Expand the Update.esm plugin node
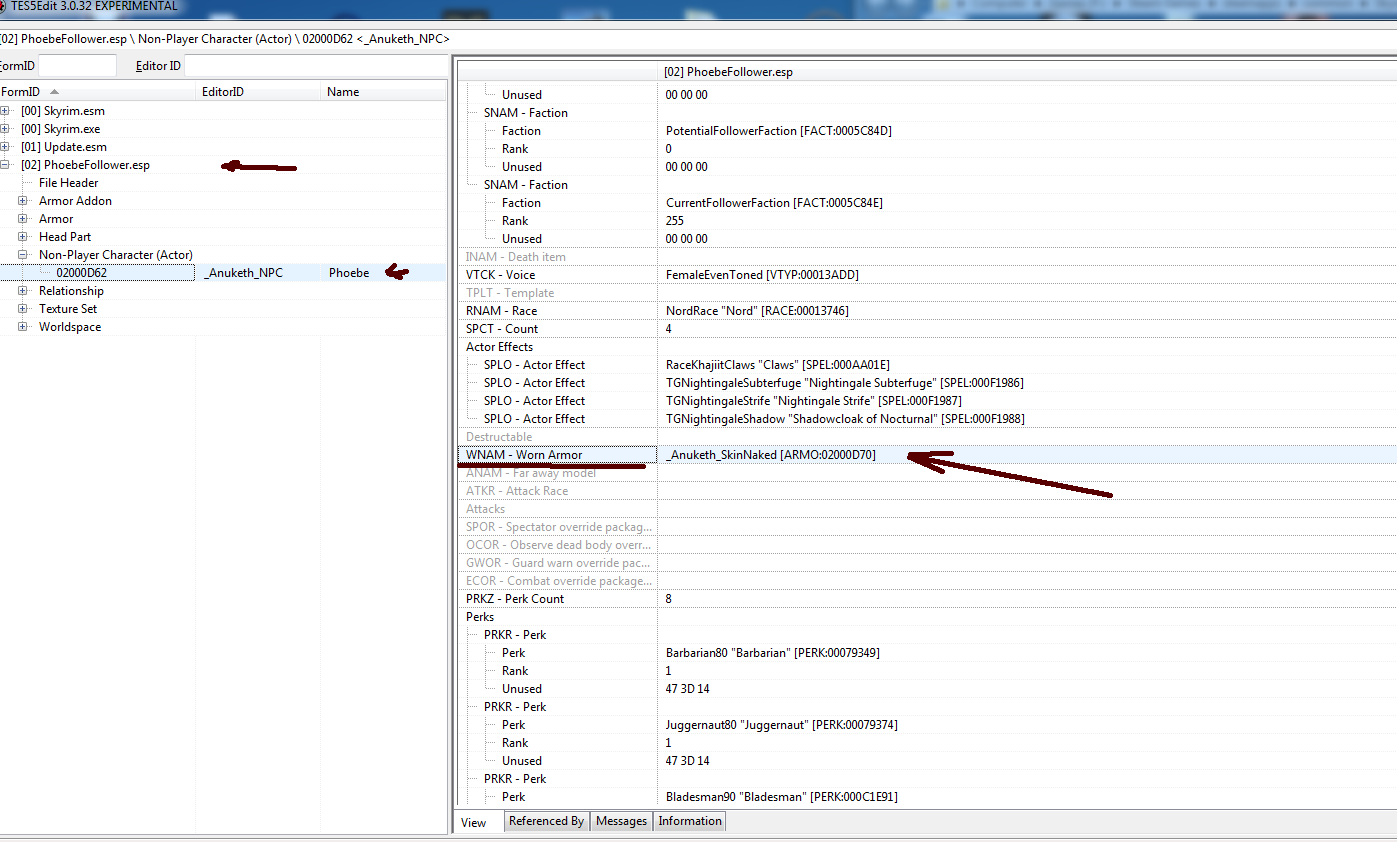Viewport: 1397px width, 842px height. tap(6, 147)
